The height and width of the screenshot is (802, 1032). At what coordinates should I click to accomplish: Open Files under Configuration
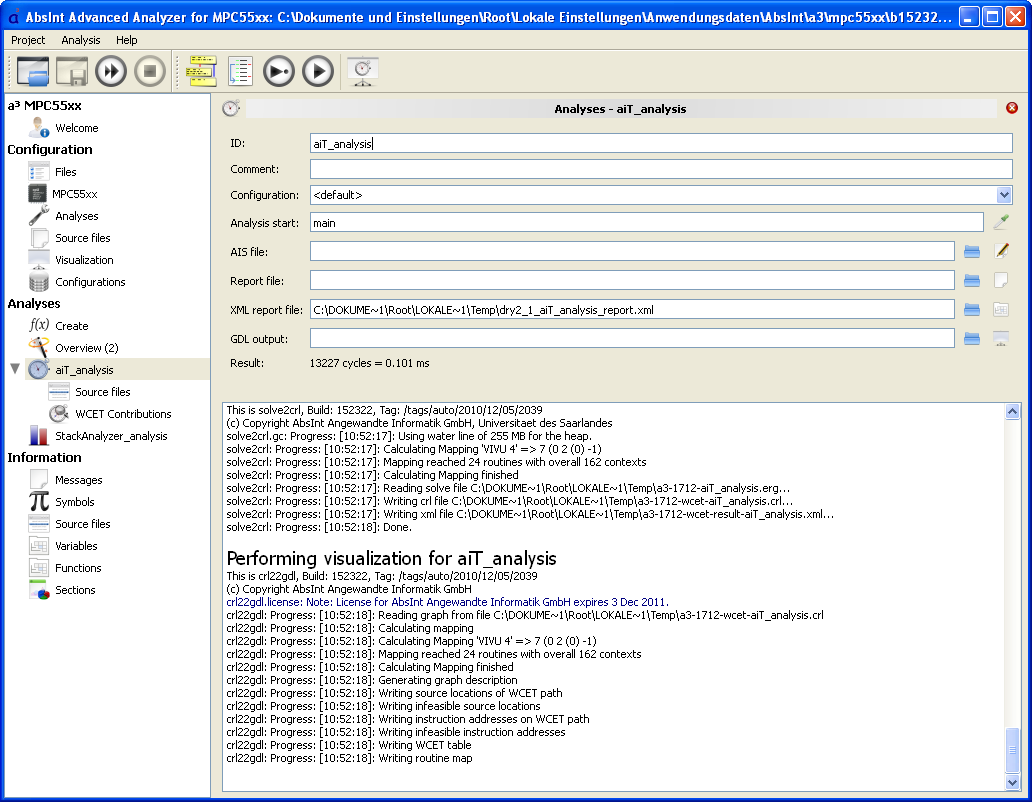(x=65, y=172)
